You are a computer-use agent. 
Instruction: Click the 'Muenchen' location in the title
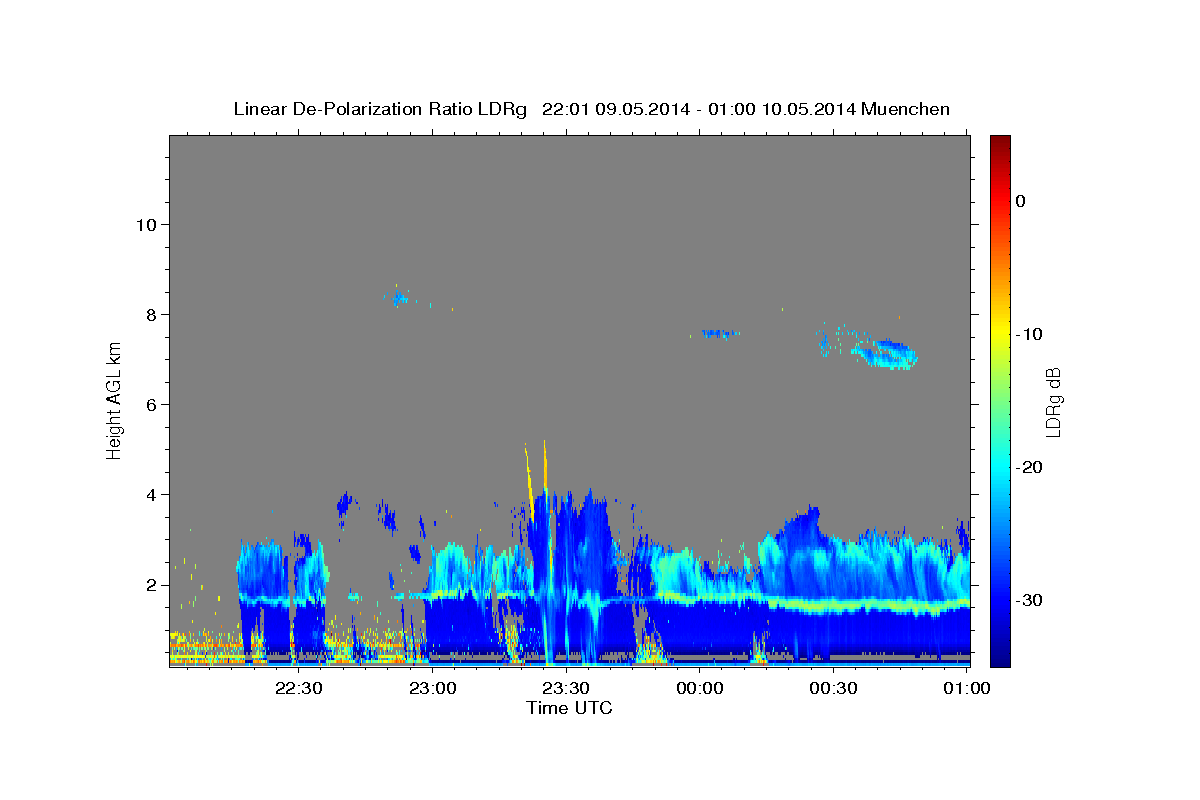point(906,109)
